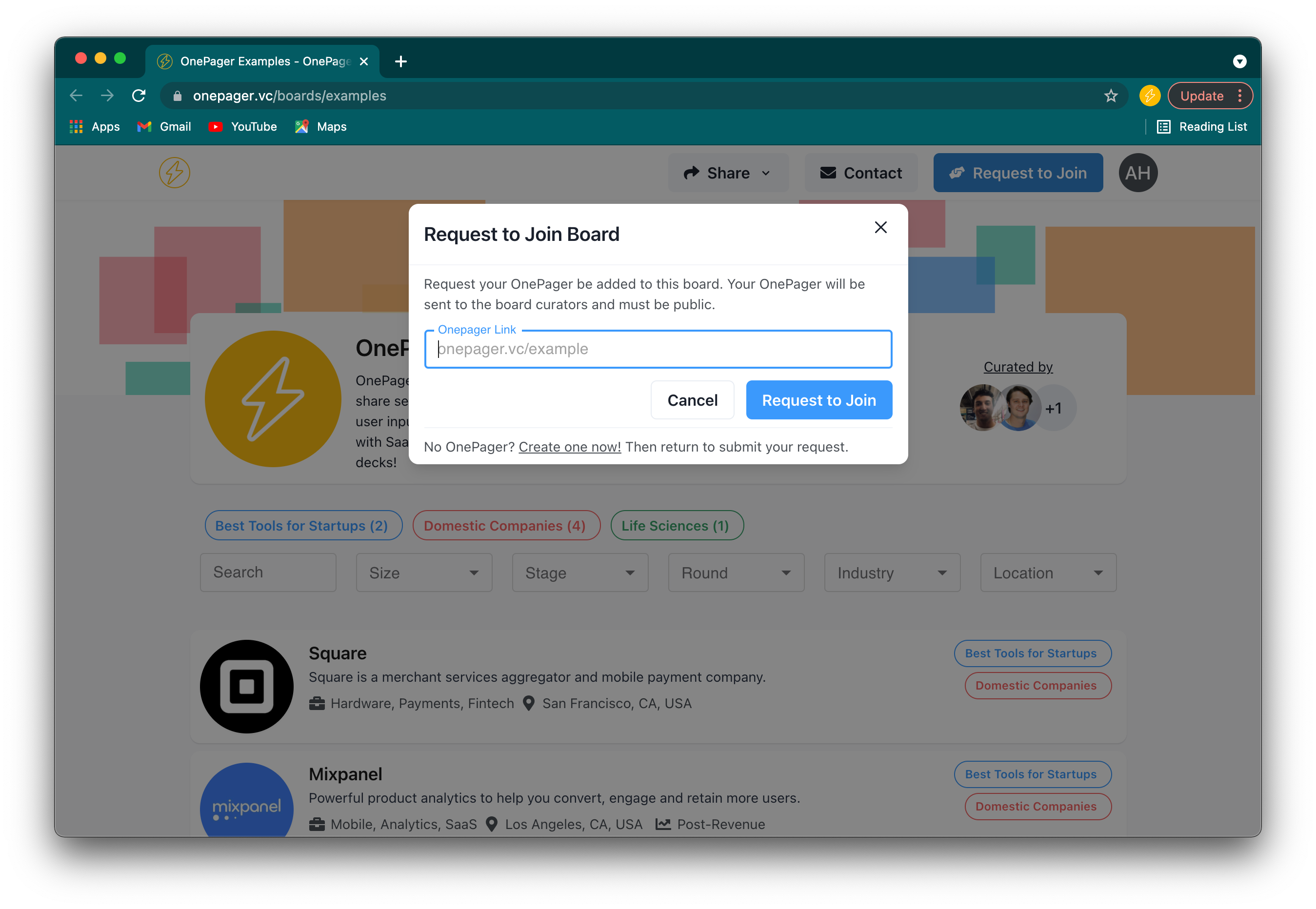Open a new browser tab
Viewport: 1316px width, 909px height.
[400, 61]
